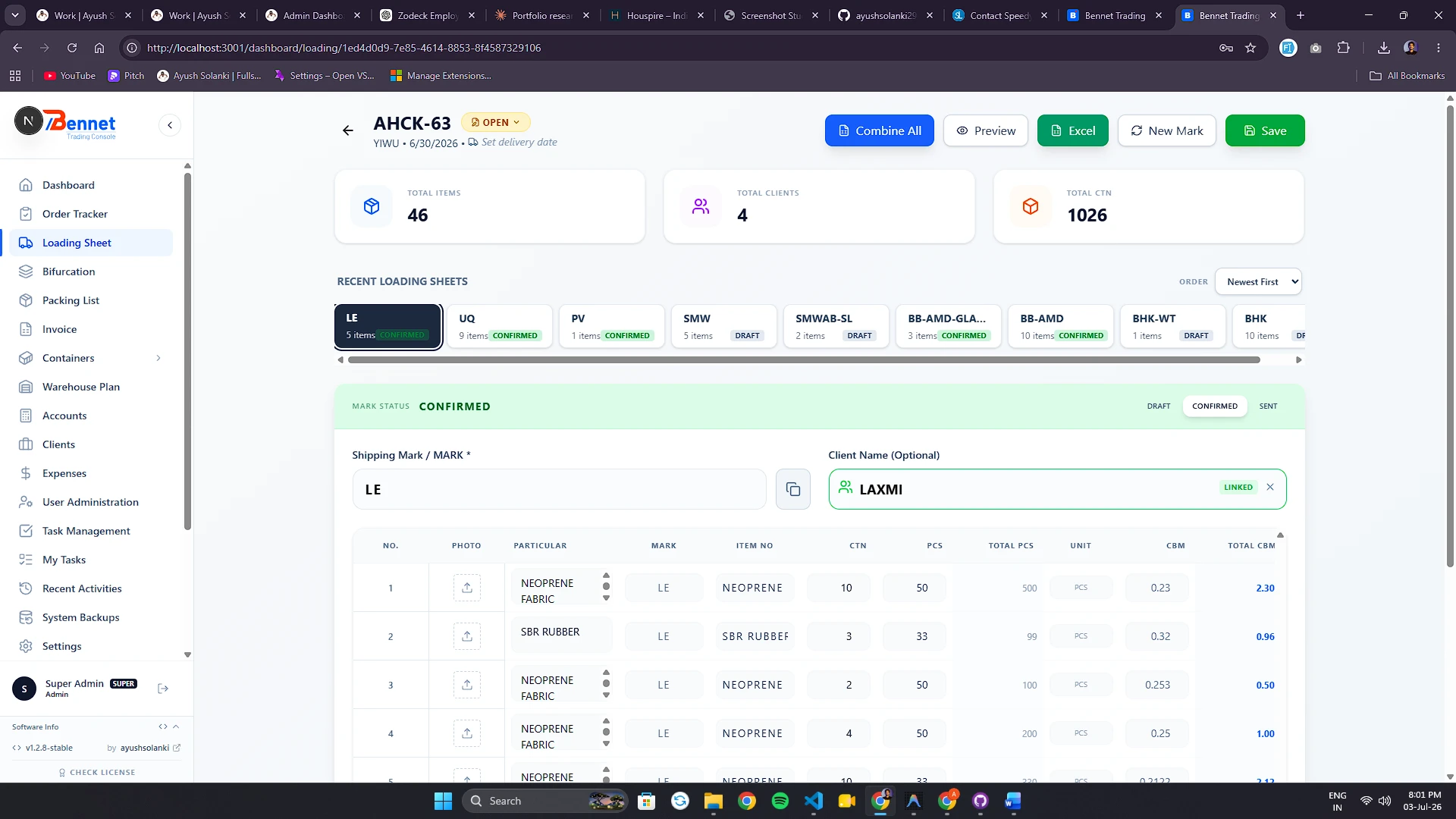Open File Explorer from the taskbar
Image resolution: width=1456 pixels, height=819 pixels.
point(713,801)
